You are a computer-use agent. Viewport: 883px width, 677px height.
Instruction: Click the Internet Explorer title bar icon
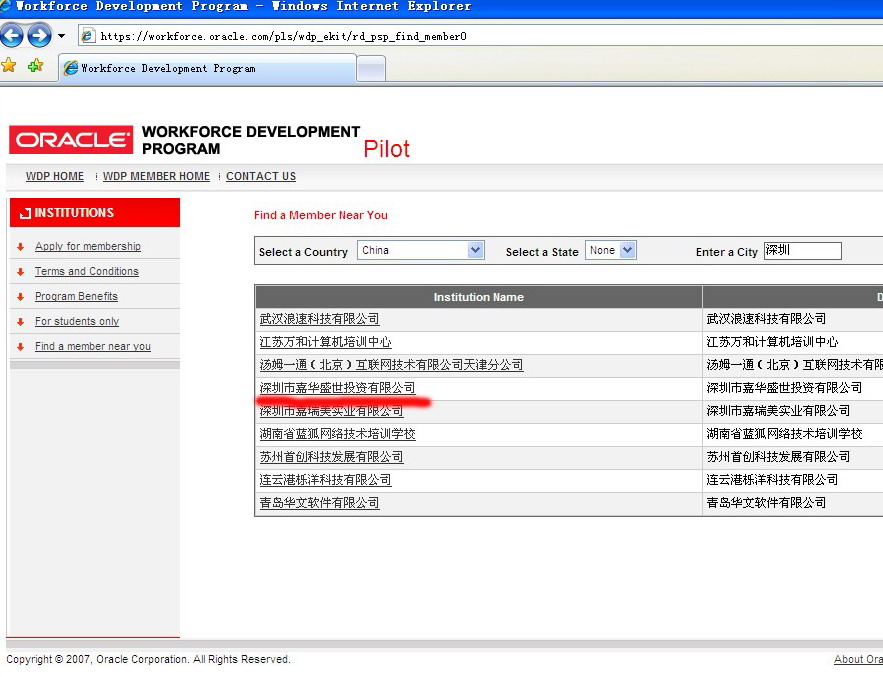5,6
